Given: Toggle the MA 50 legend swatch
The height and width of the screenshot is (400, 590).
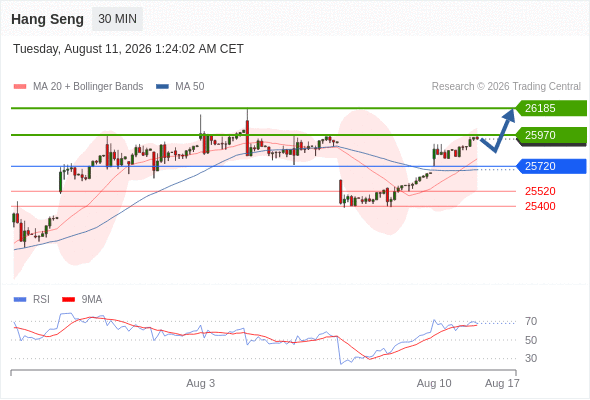Looking at the screenshot, I should tap(162, 87).
